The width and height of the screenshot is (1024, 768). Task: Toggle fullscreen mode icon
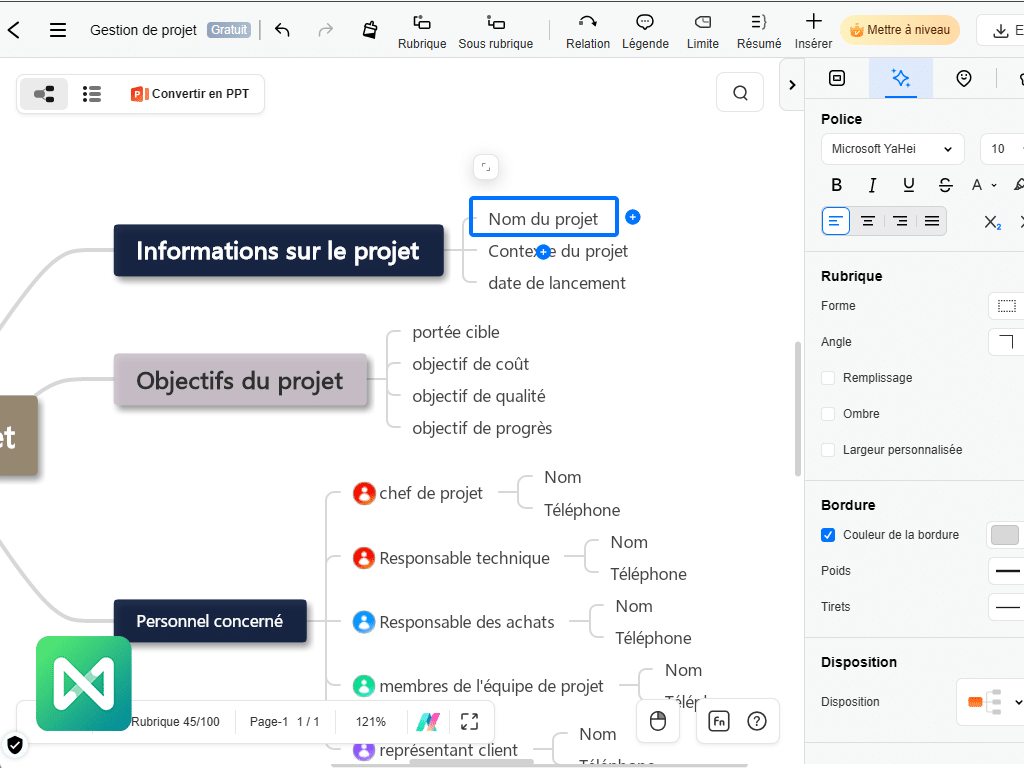[x=469, y=721]
